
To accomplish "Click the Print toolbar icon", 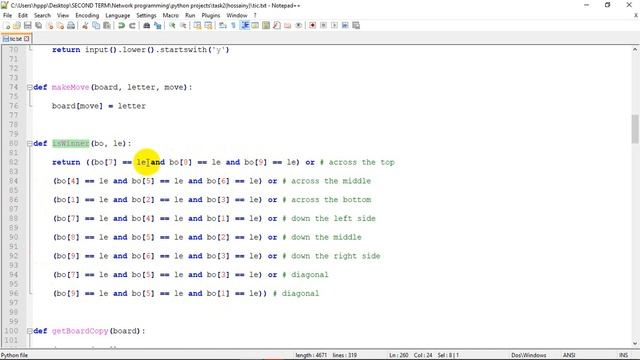I will [x=71, y=25].
